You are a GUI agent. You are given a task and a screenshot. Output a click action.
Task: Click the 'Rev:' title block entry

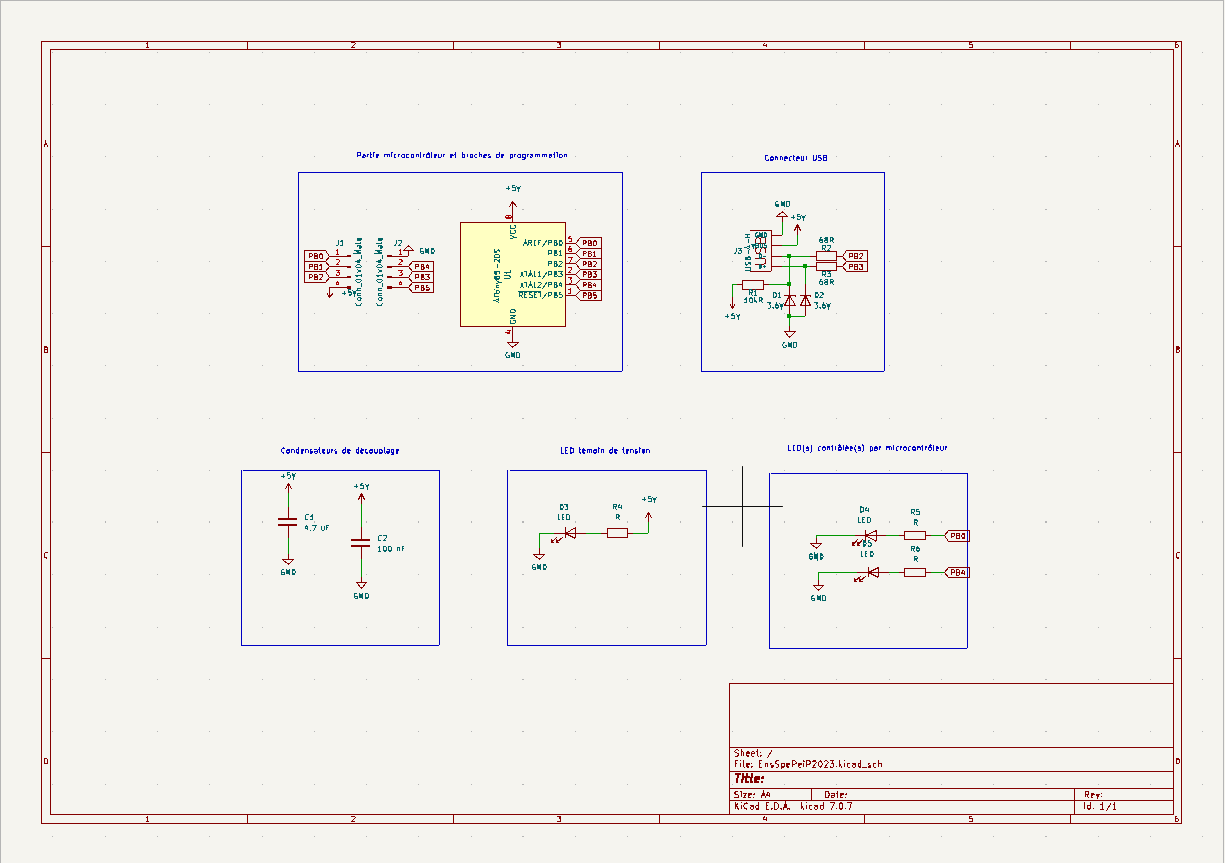[1093, 794]
